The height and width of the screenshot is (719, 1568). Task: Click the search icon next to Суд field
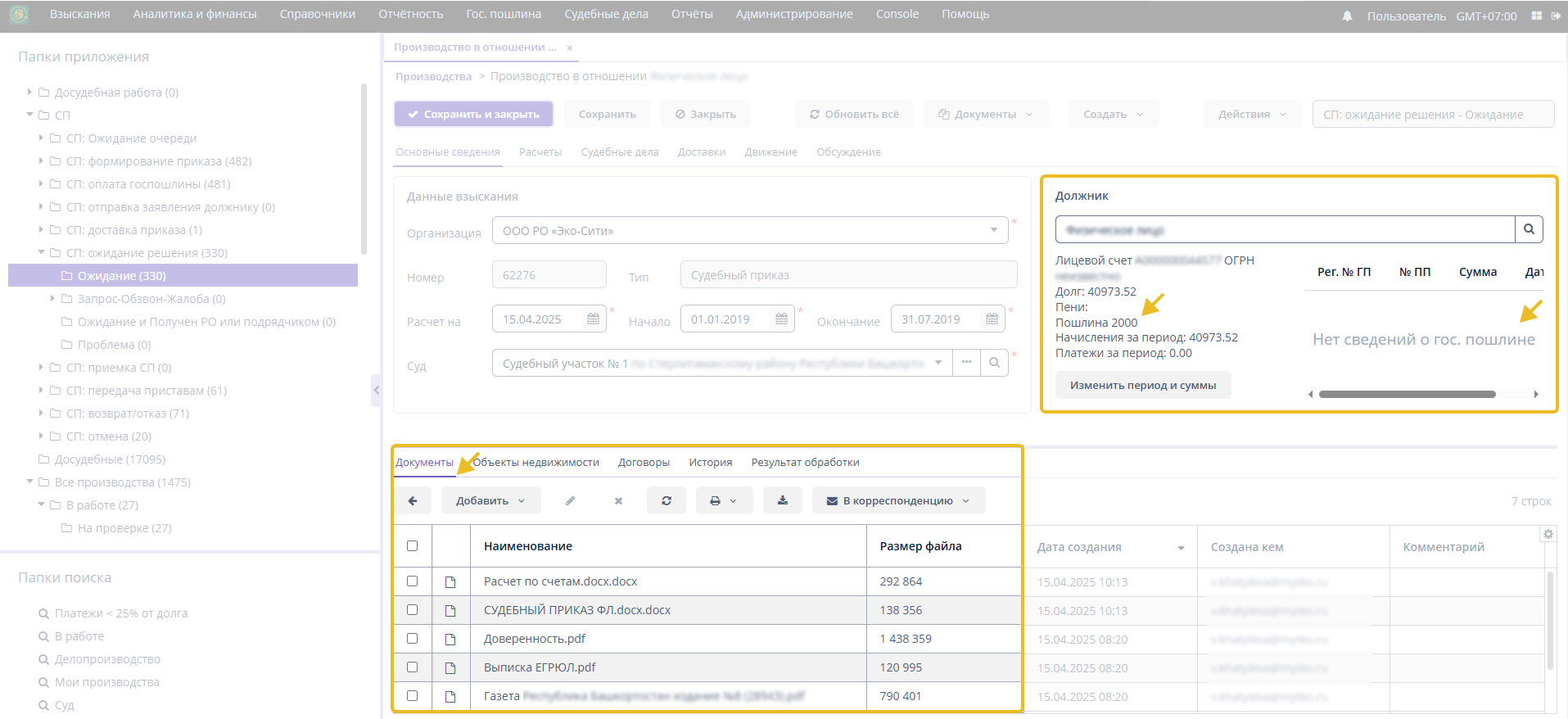click(994, 363)
